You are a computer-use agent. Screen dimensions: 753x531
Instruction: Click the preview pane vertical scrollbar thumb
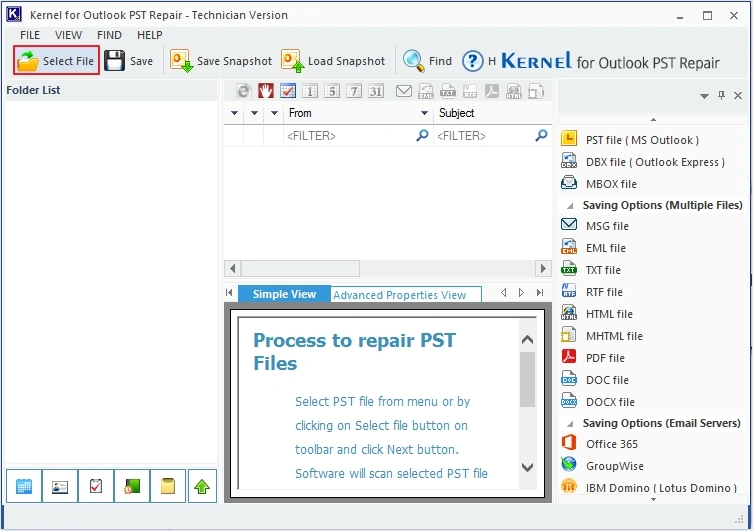pyautogui.click(x=527, y=379)
